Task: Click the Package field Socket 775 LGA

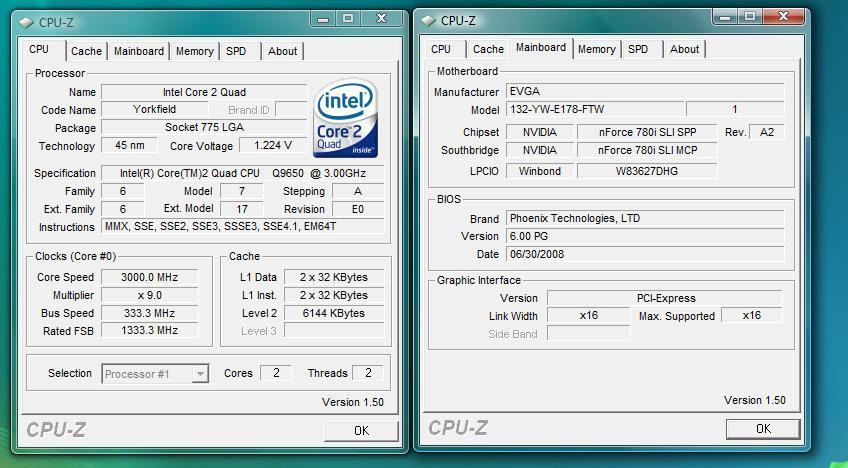Action: [204, 127]
